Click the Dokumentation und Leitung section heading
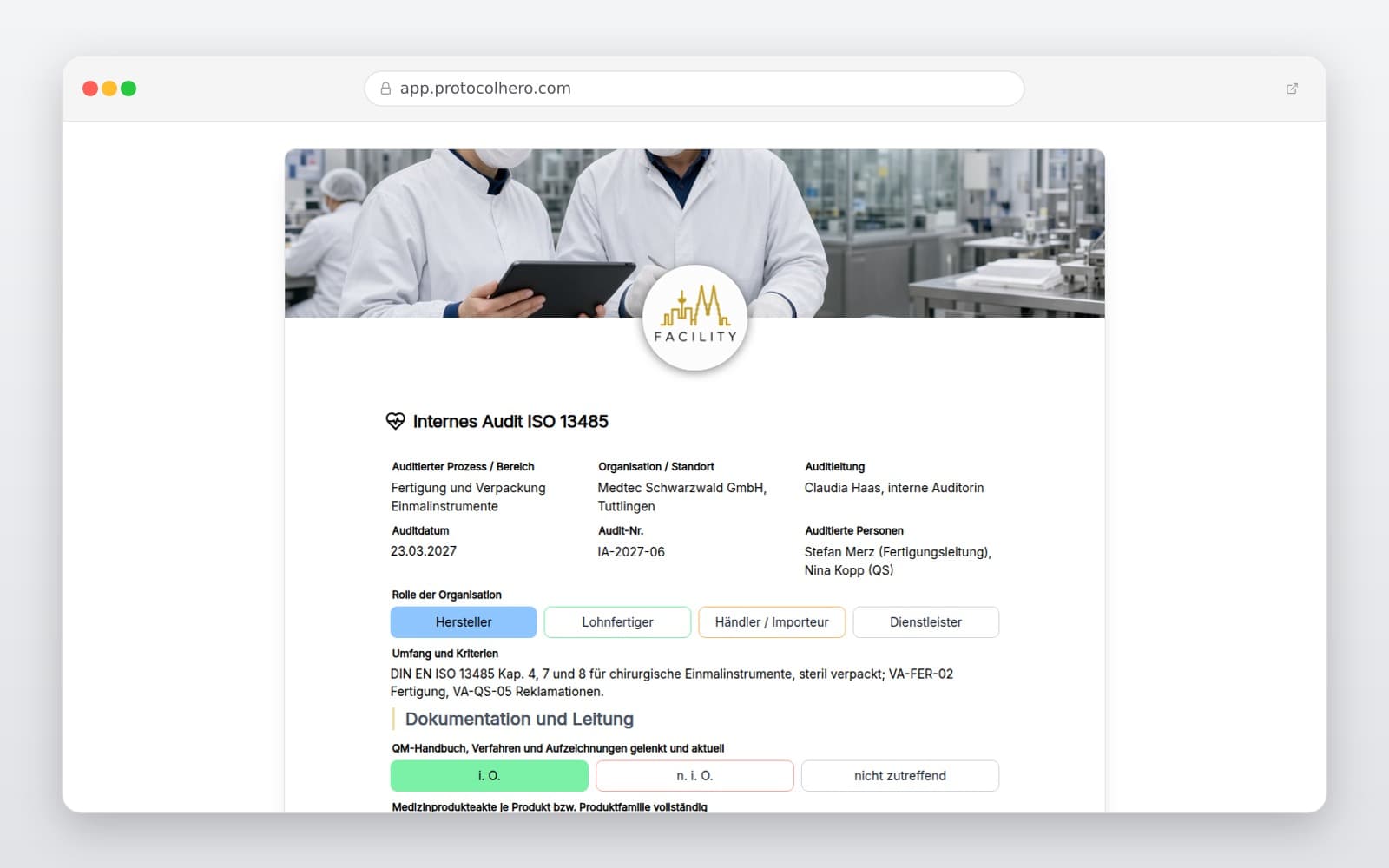 [x=519, y=719]
